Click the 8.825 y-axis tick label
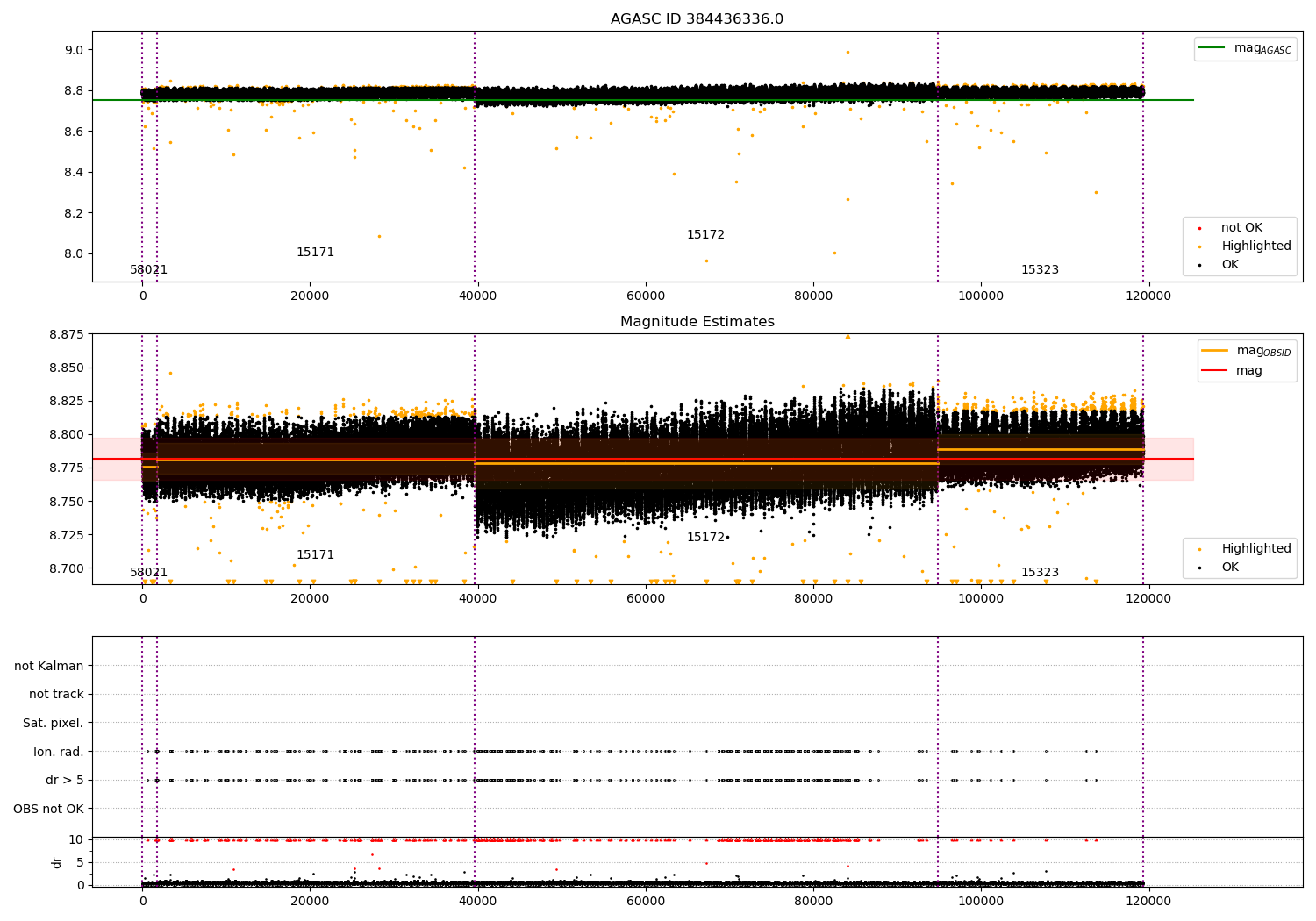Viewport: 1316px width, 921px height. pyautogui.click(x=67, y=402)
